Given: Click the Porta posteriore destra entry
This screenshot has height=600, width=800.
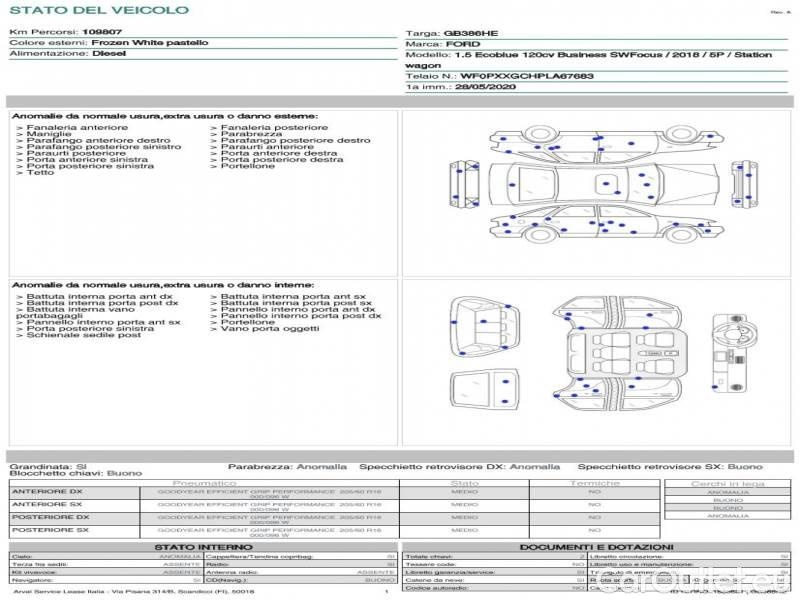Looking at the screenshot, I should [282, 160].
